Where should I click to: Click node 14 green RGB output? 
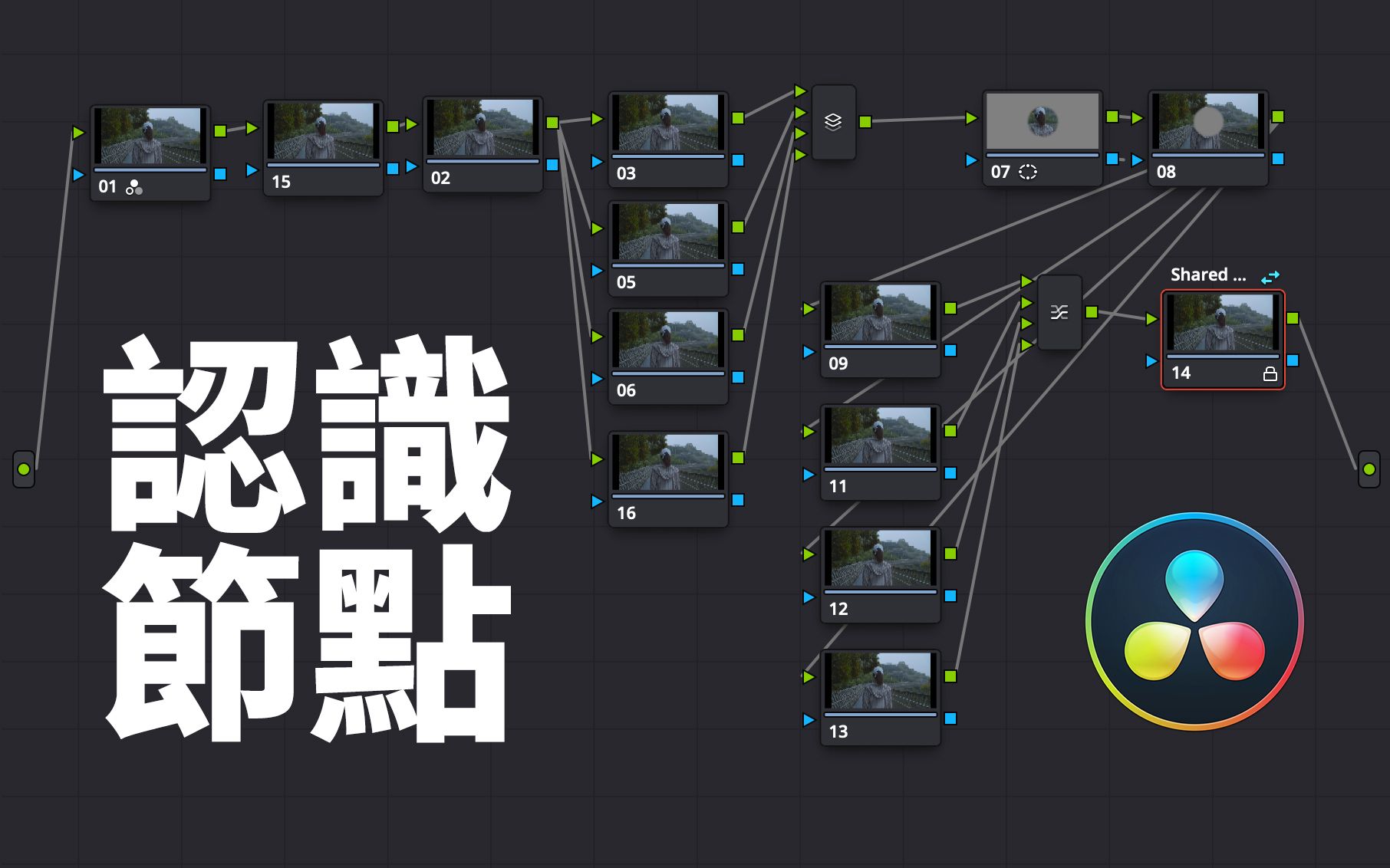1293,318
